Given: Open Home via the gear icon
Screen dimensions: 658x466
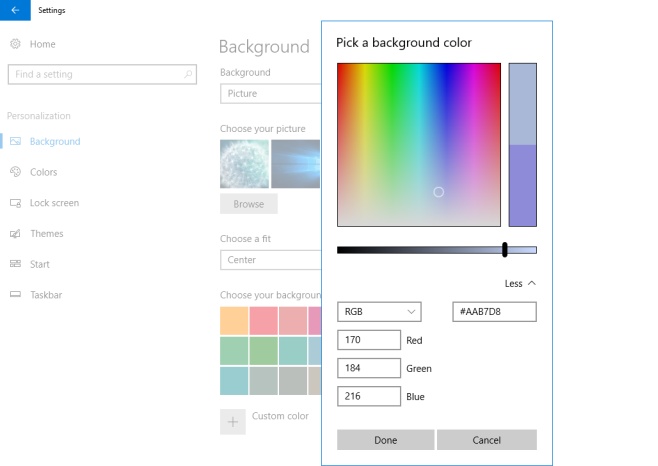Looking at the screenshot, I should (x=16, y=44).
